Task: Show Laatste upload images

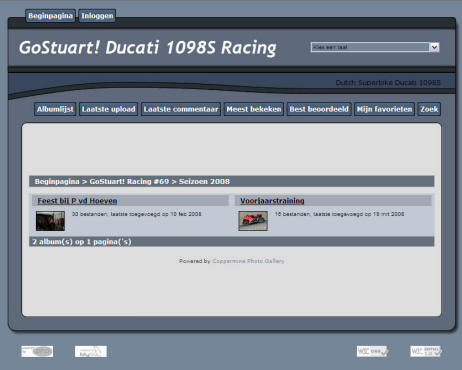Action: click(108, 109)
